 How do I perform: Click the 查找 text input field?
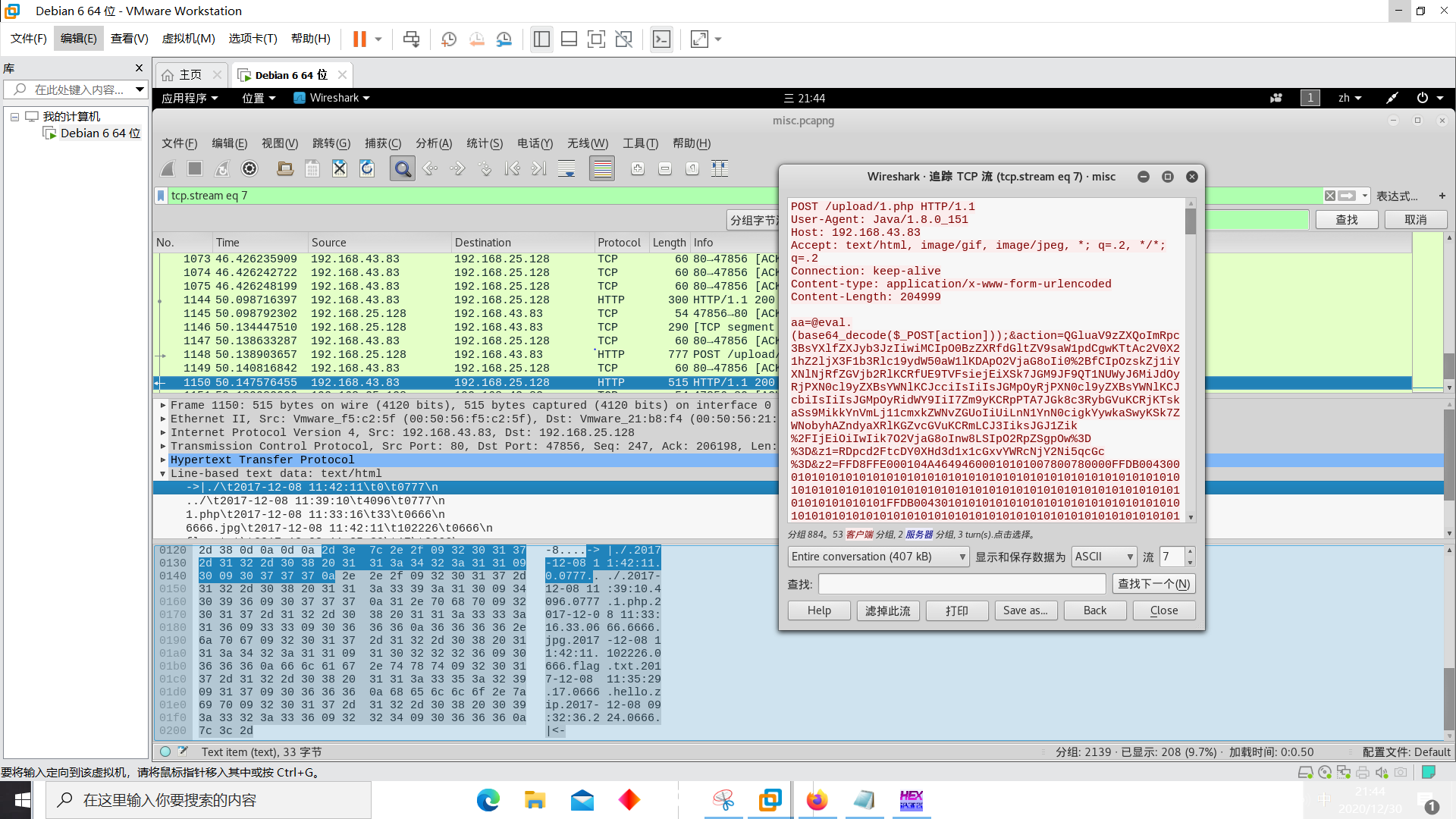[x=962, y=584]
